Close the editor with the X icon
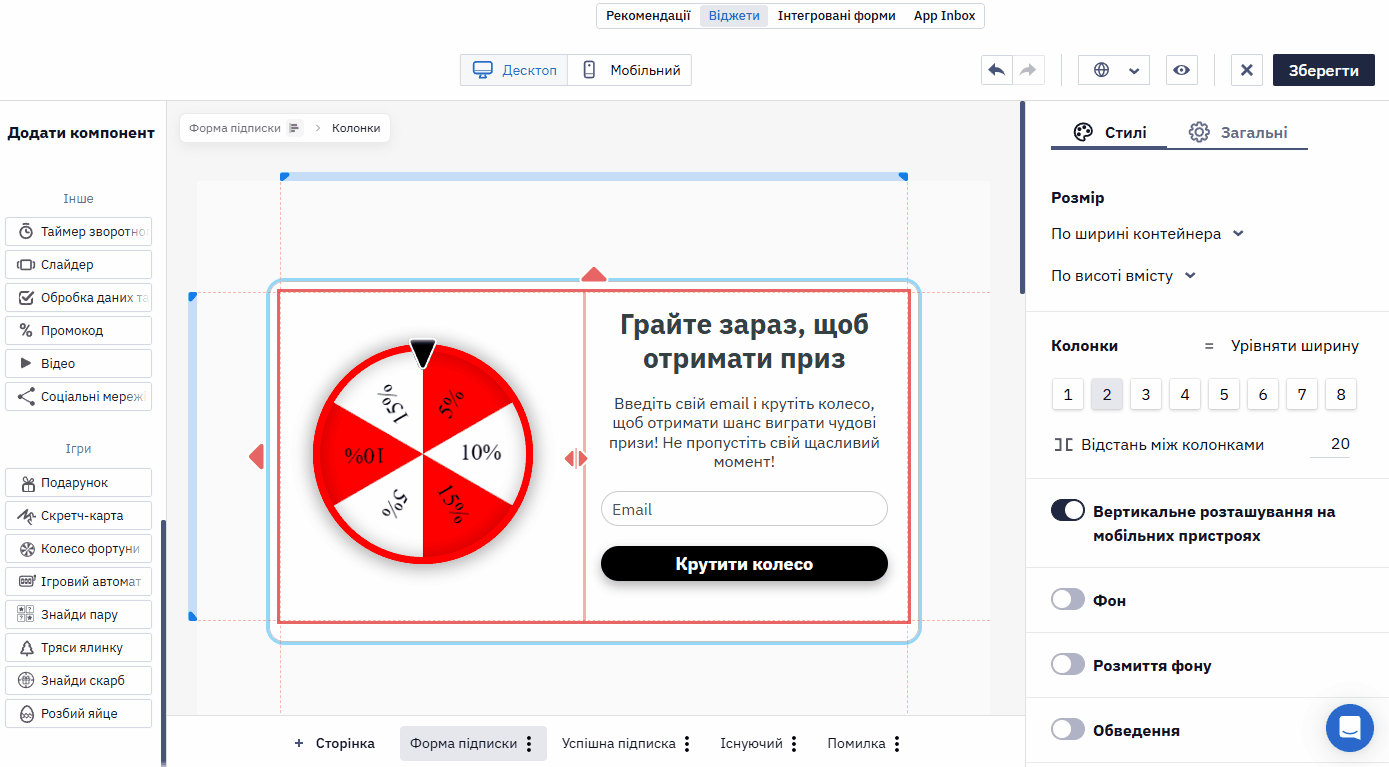Image resolution: width=1389 pixels, height=767 pixels. click(x=1247, y=70)
